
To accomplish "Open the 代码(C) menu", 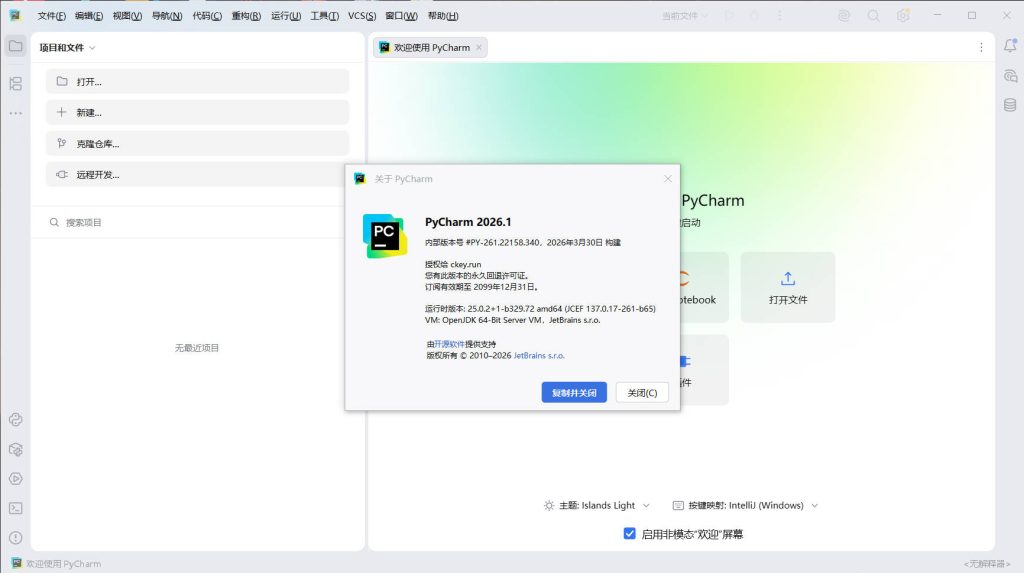I will pos(207,16).
